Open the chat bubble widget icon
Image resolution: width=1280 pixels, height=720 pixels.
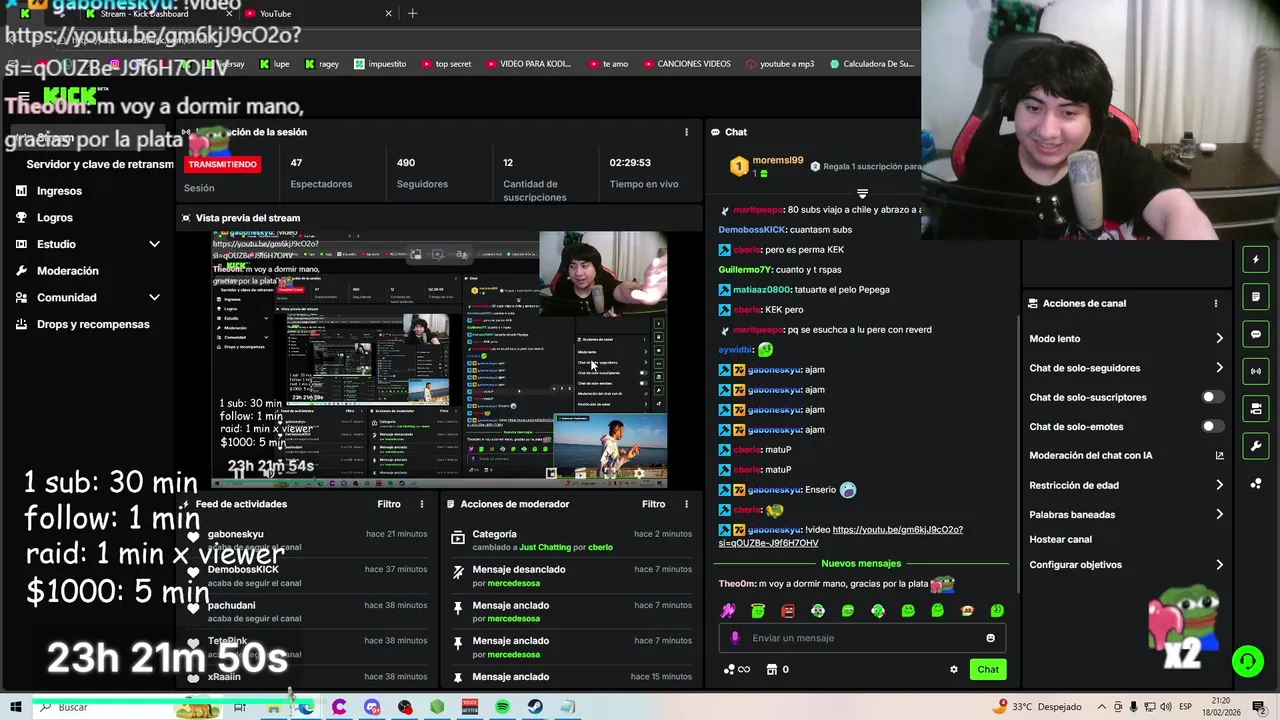click(1256, 334)
